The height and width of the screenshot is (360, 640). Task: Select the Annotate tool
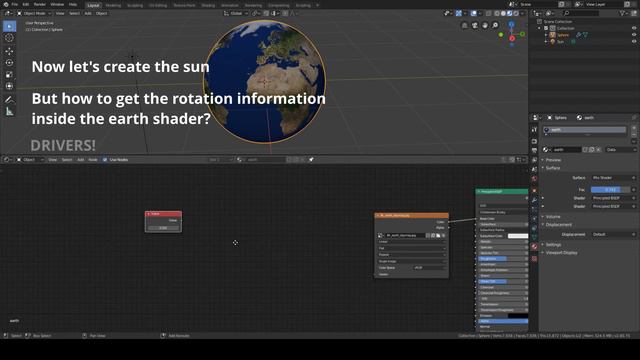coord(9,99)
